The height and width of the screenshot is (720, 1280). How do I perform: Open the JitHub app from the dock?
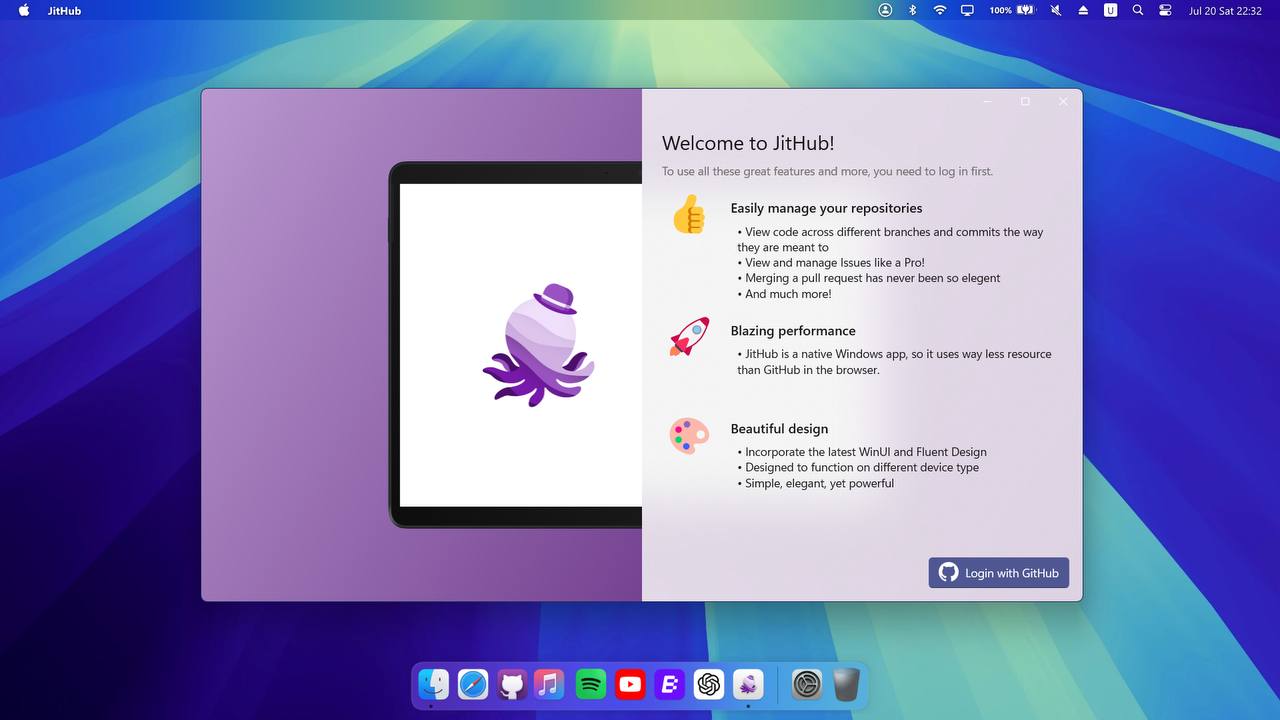coord(748,684)
